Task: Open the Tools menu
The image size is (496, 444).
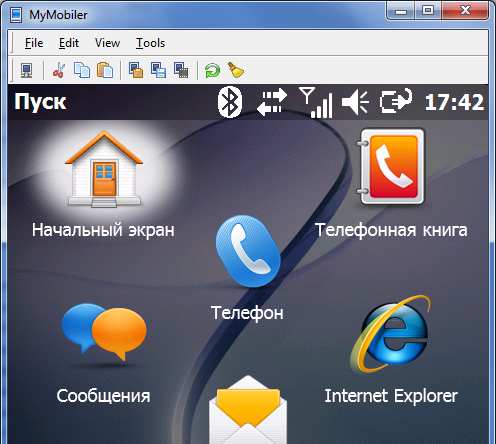Action: 150,43
